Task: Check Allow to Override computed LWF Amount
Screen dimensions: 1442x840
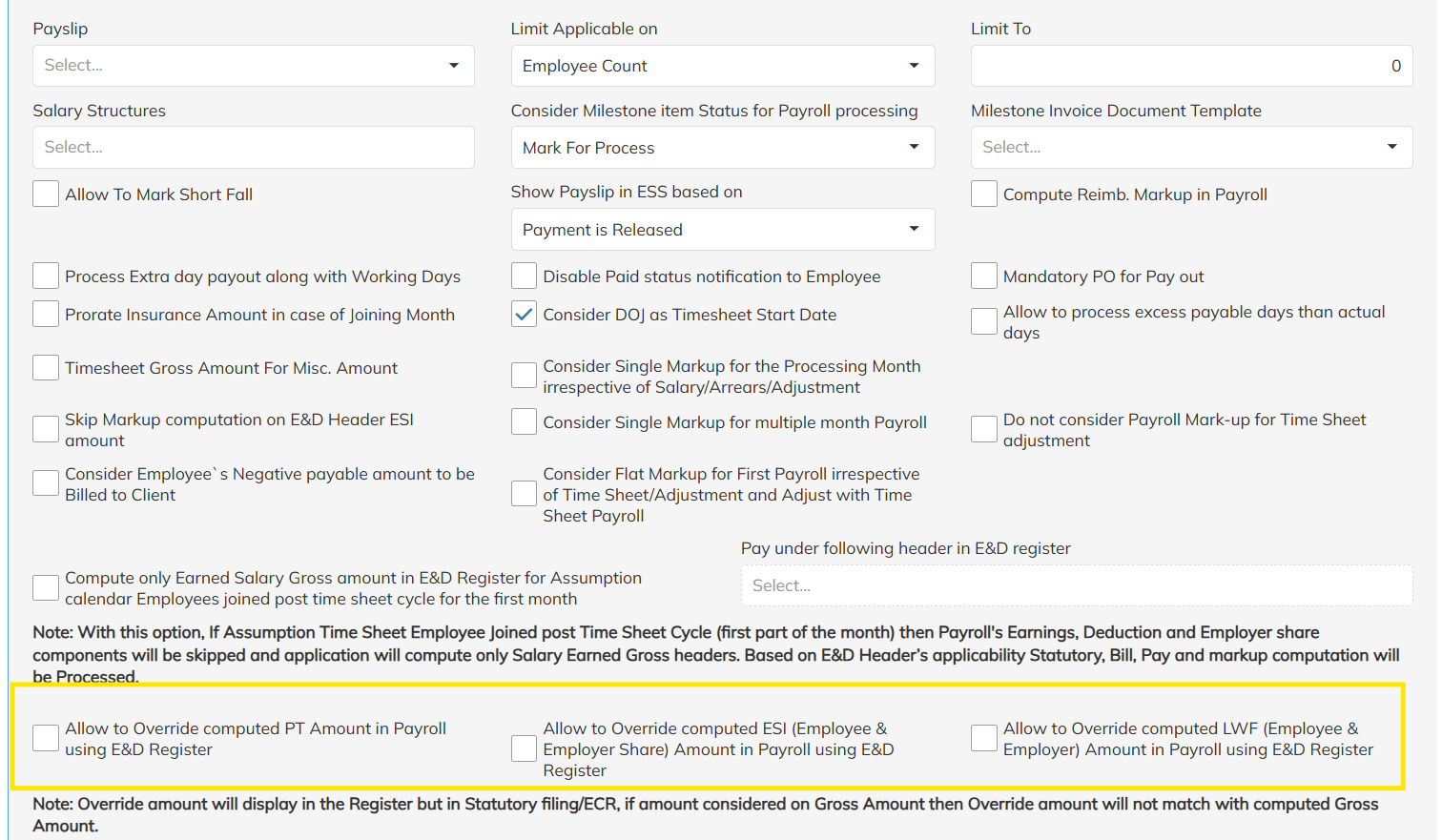Action: coord(984,738)
